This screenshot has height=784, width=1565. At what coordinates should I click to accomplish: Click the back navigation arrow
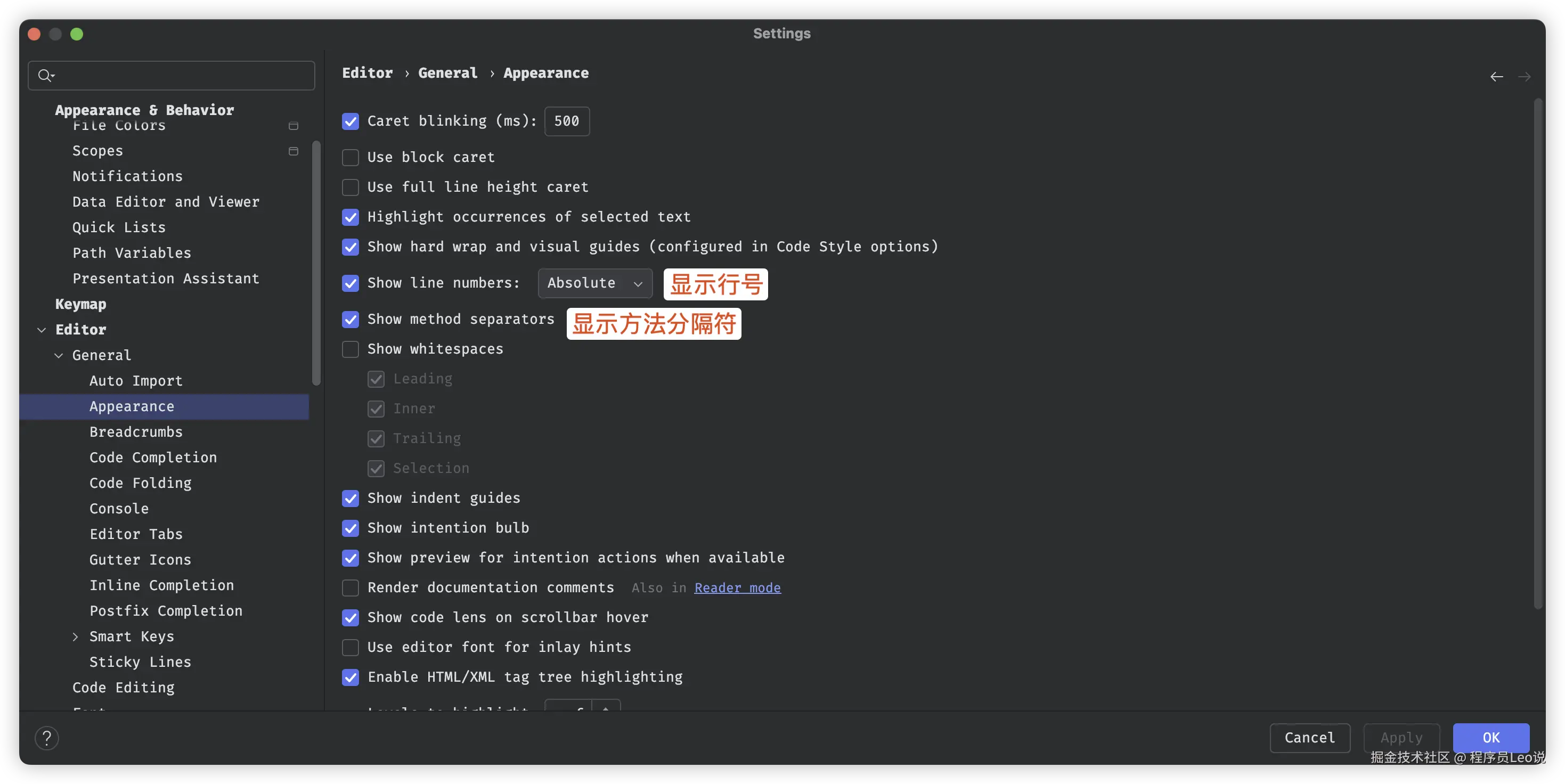click(x=1496, y=77)
